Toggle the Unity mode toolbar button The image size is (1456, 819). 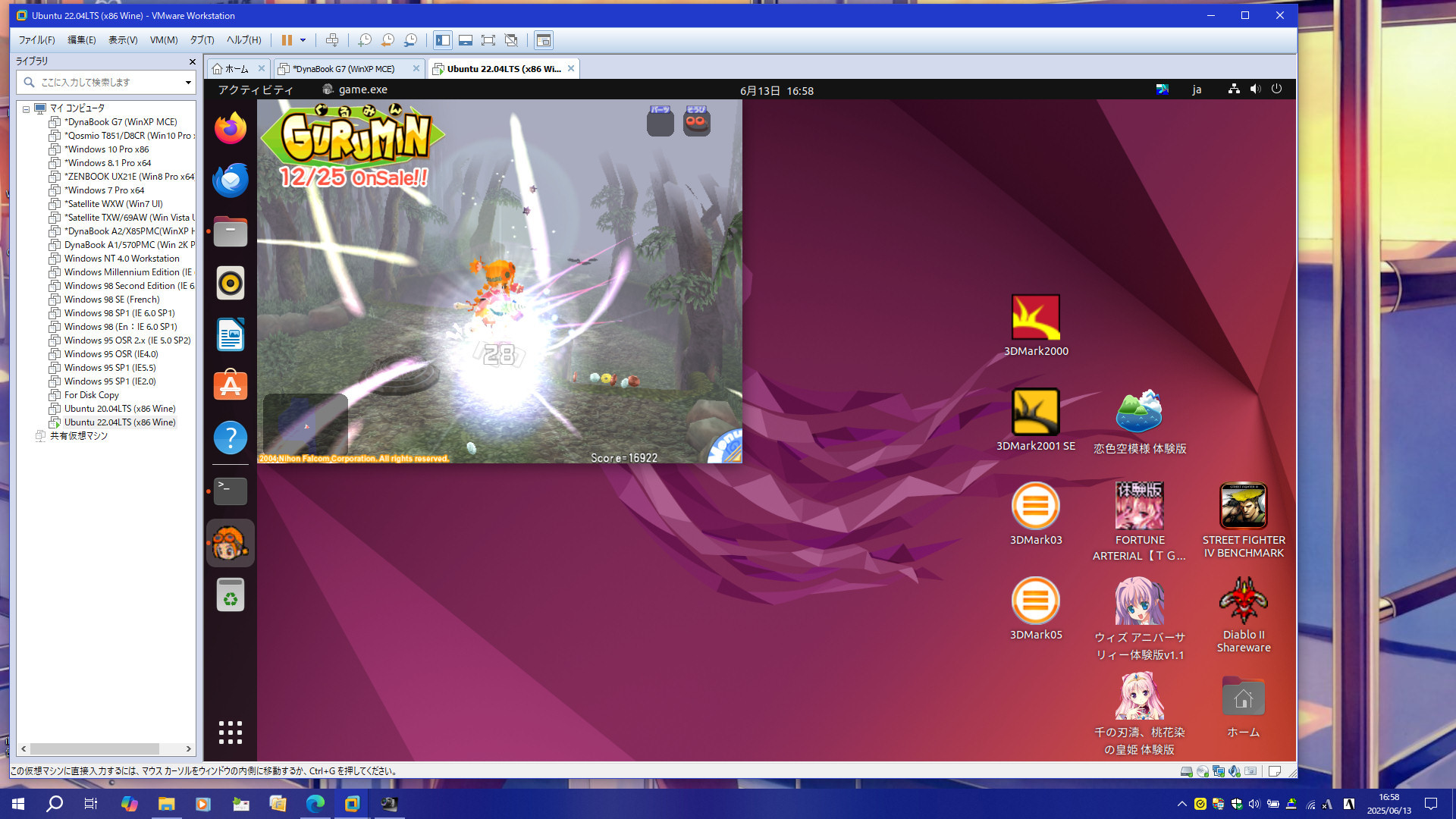[x=511, y=40]
